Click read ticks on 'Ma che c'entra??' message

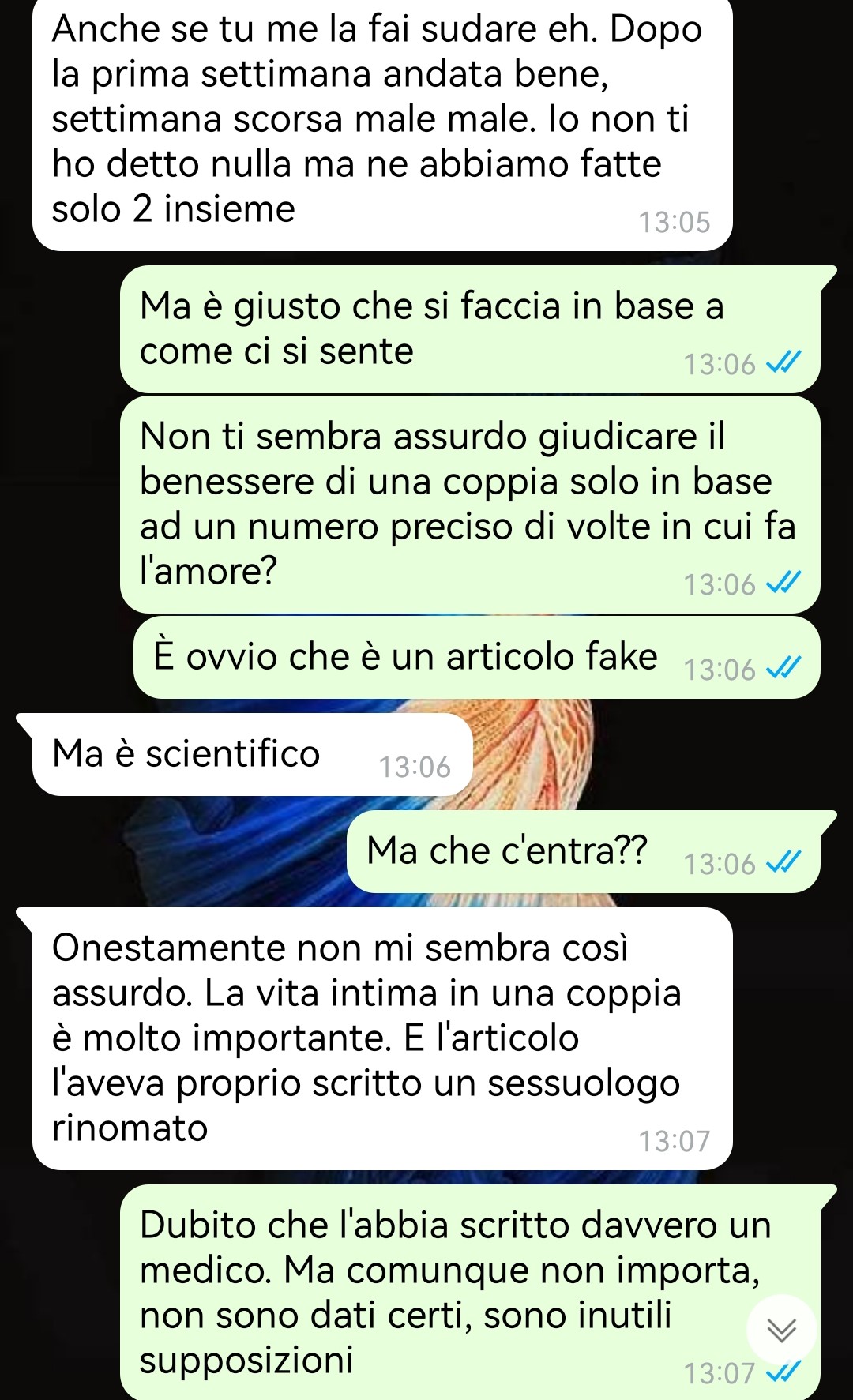784,863
